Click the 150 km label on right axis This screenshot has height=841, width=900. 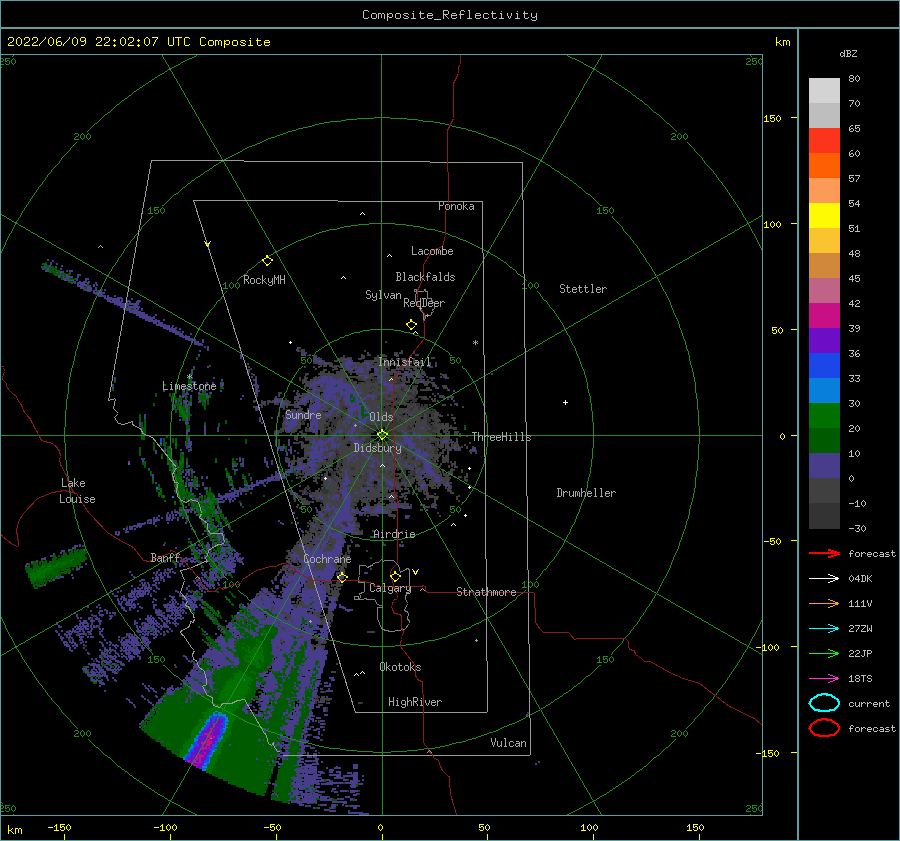[772, 118]
